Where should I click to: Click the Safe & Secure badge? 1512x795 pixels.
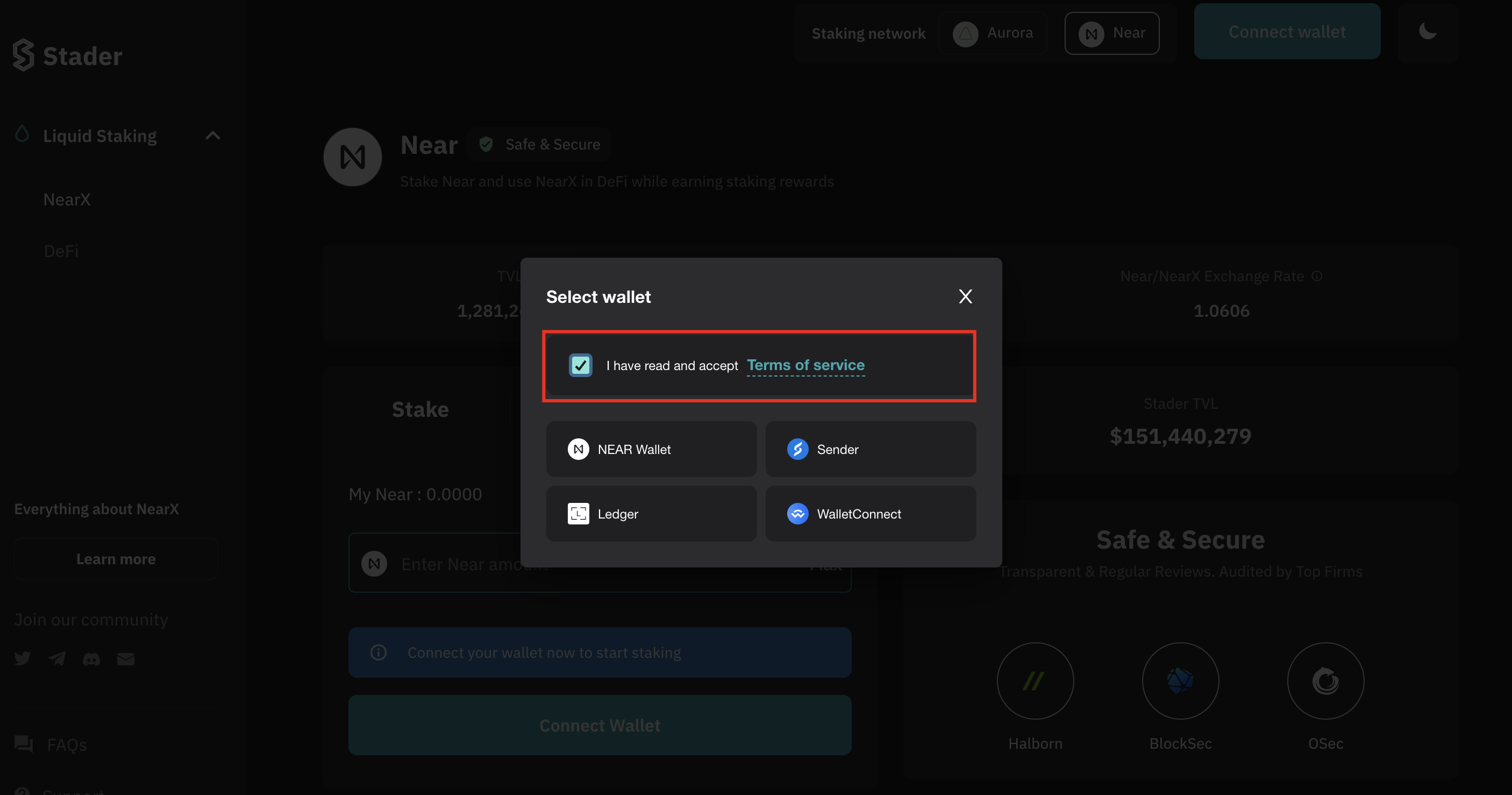pos(539,145)
